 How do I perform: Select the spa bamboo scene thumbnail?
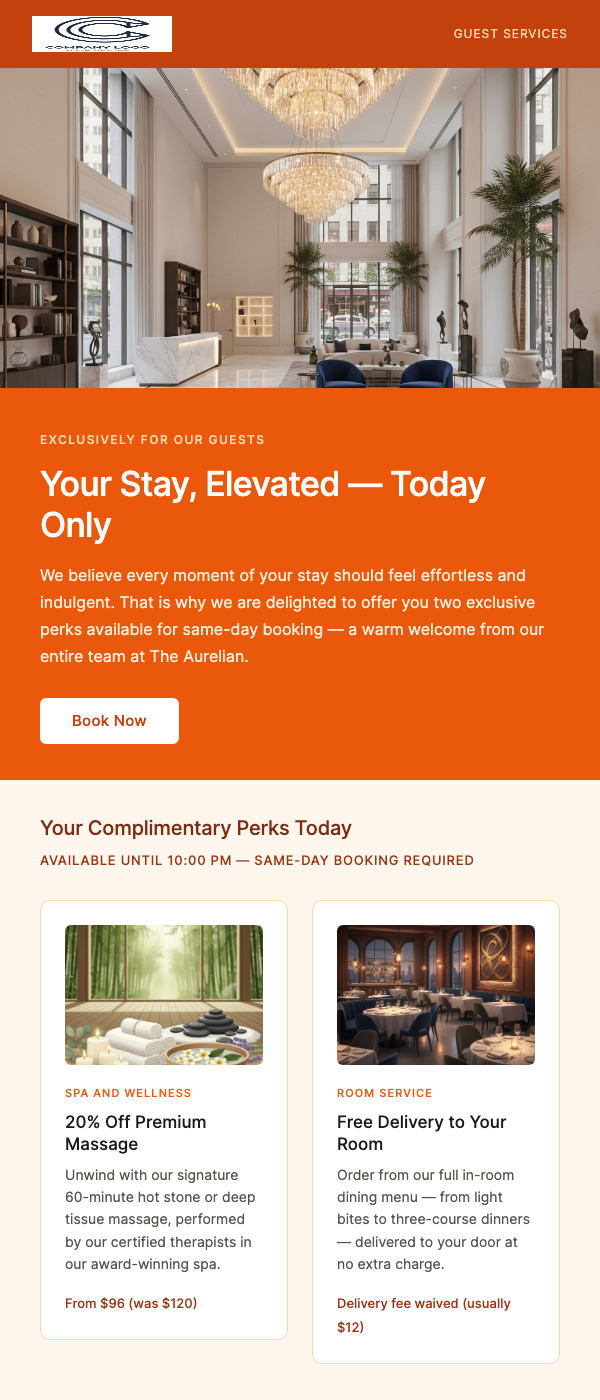point(164,994)
